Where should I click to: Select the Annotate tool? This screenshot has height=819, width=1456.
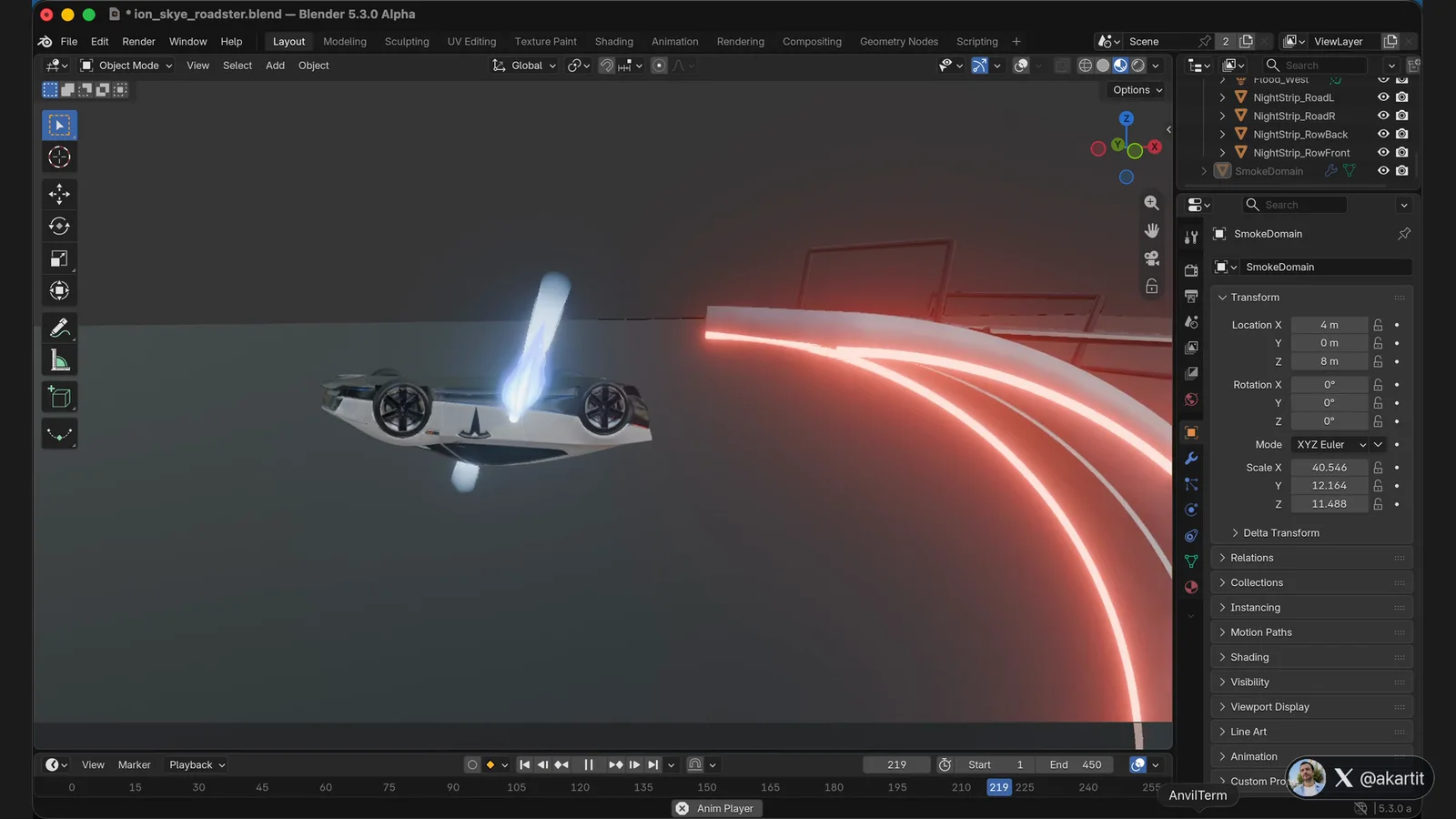tap(59, 328)
